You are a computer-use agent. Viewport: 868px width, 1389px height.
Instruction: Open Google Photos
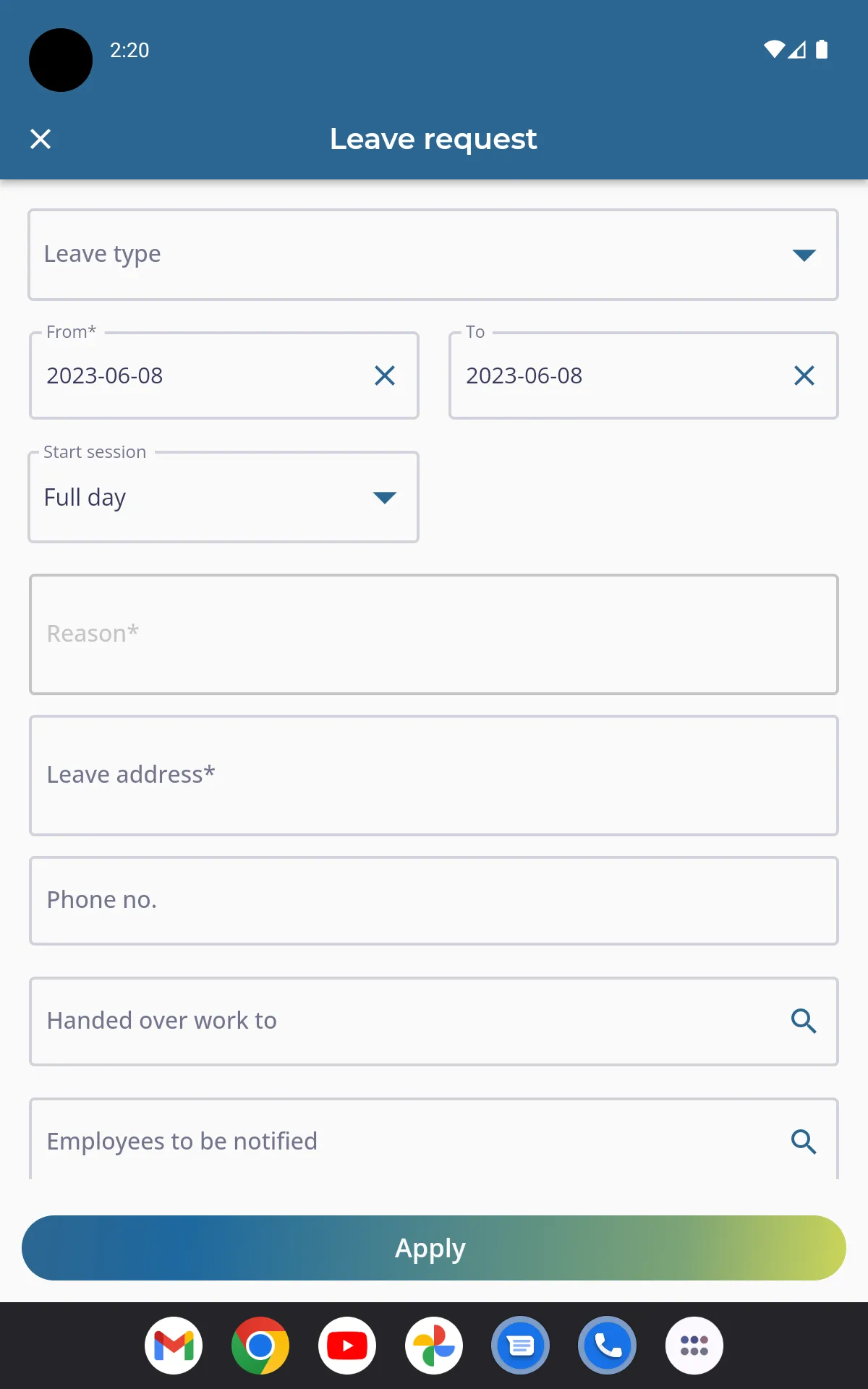click(x=434, y=1346)
